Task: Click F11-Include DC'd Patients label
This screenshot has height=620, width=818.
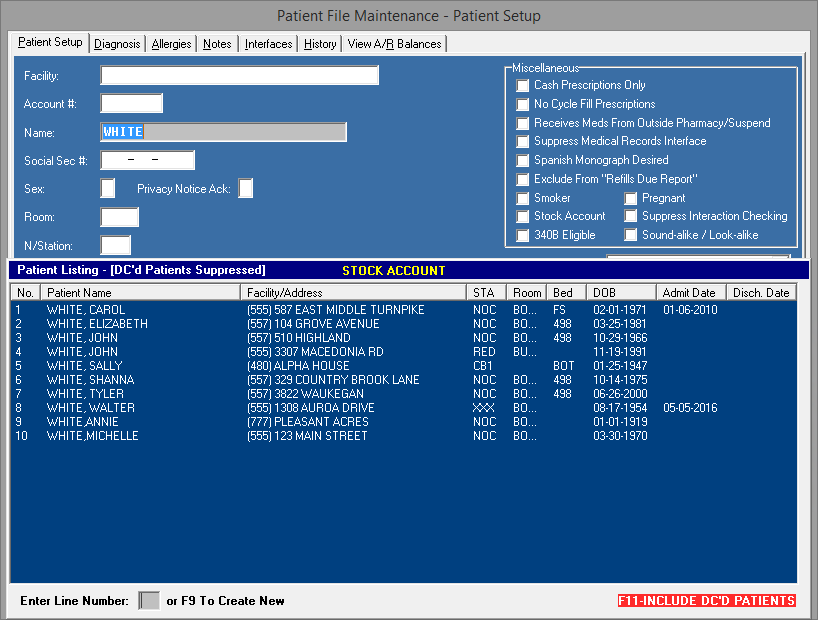Action: pyautogui.click(x=706, y=601)
